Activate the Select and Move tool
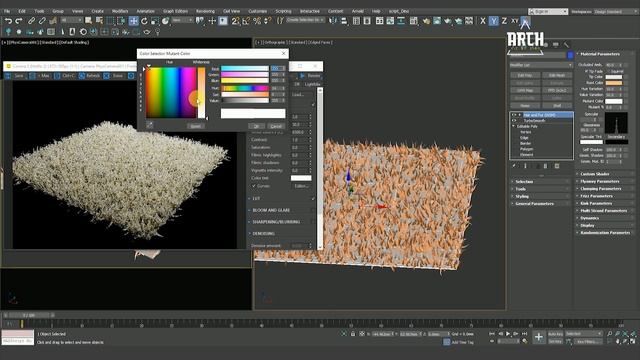The image size is (640, 360). [133, 20]
